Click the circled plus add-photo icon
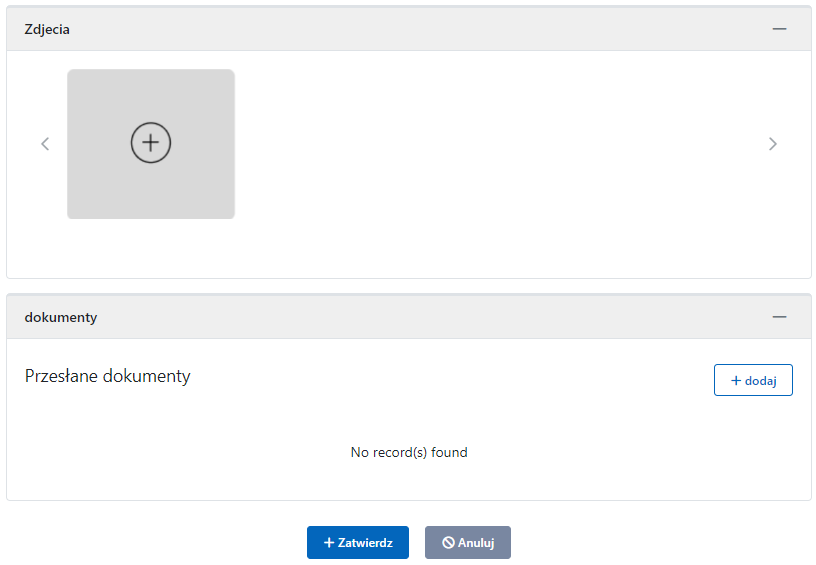The width and height of the screenshot is (816, 565). 151,143
